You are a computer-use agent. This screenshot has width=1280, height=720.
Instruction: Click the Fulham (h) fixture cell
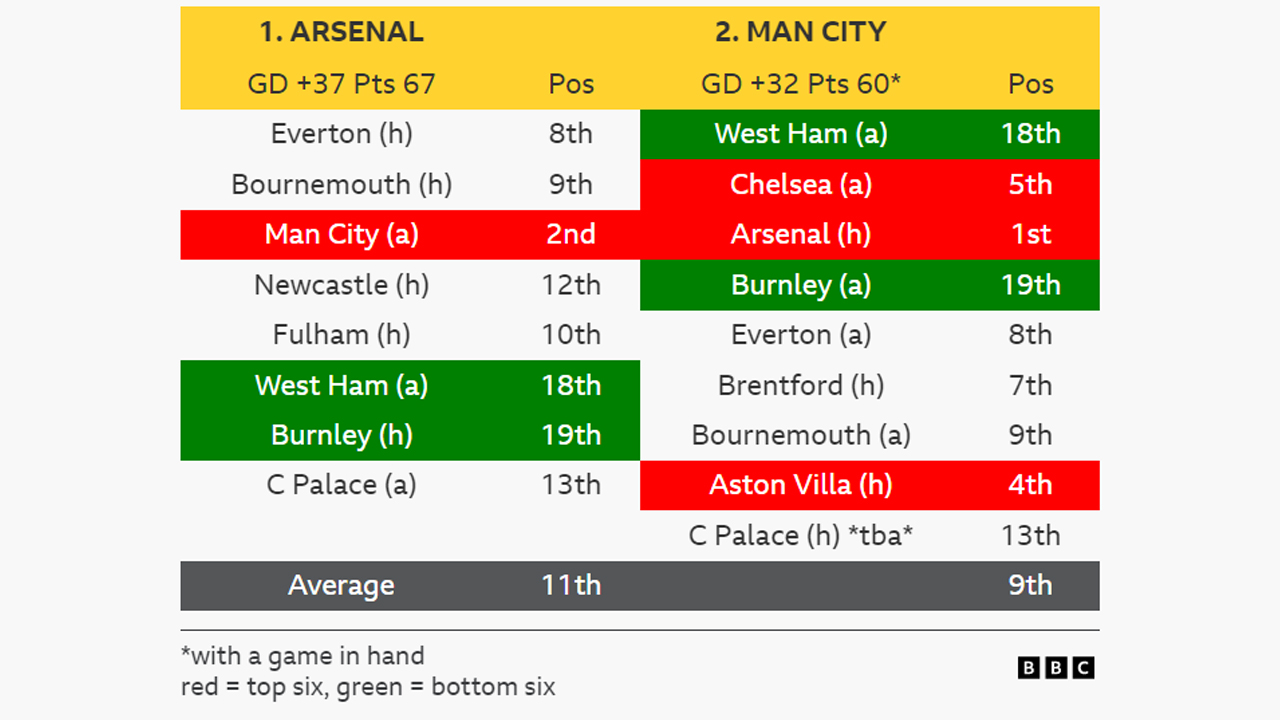pos(341,335)
